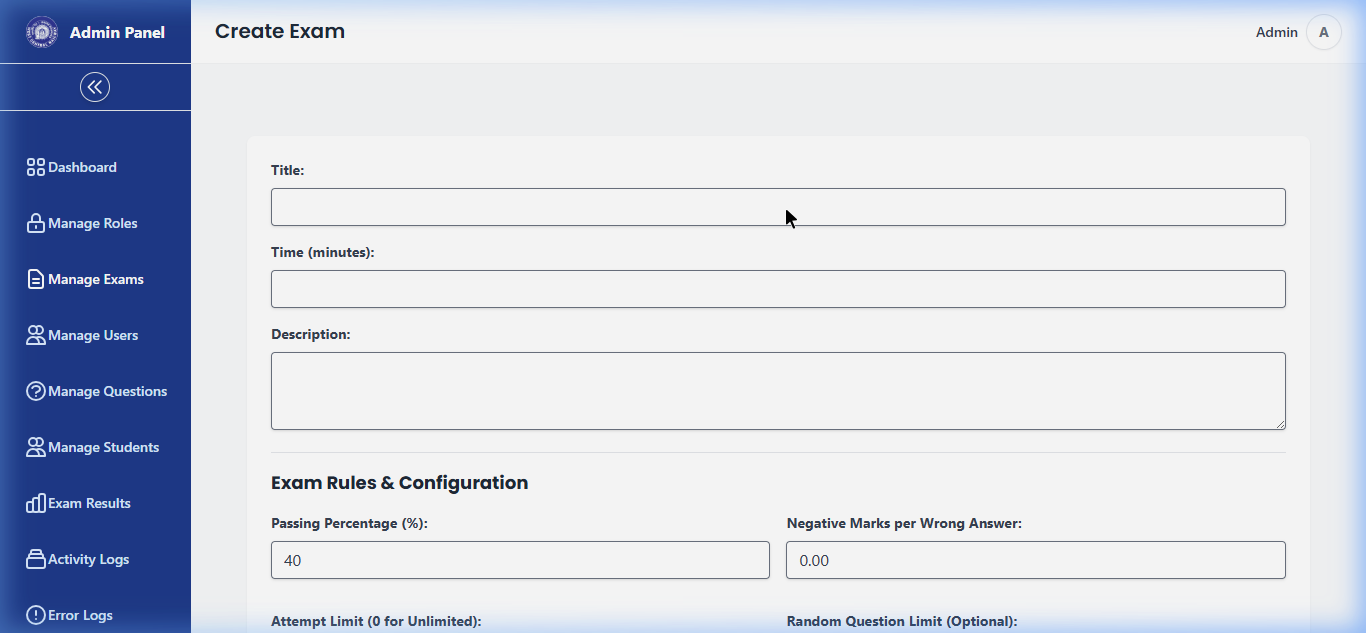Grab the Description textarea resize handle

(x=1279, y=423)
